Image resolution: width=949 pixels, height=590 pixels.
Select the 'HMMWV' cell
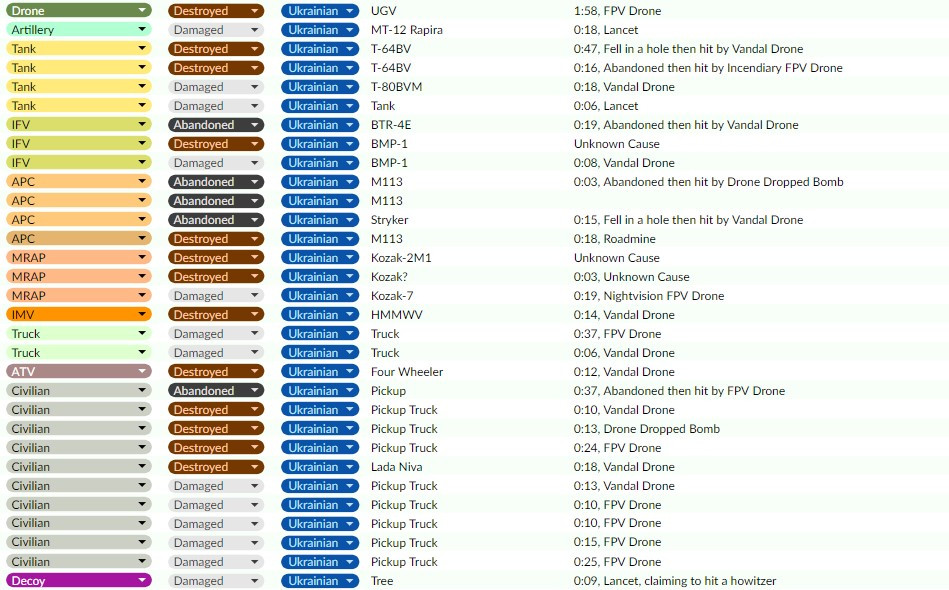click(396, 315)
